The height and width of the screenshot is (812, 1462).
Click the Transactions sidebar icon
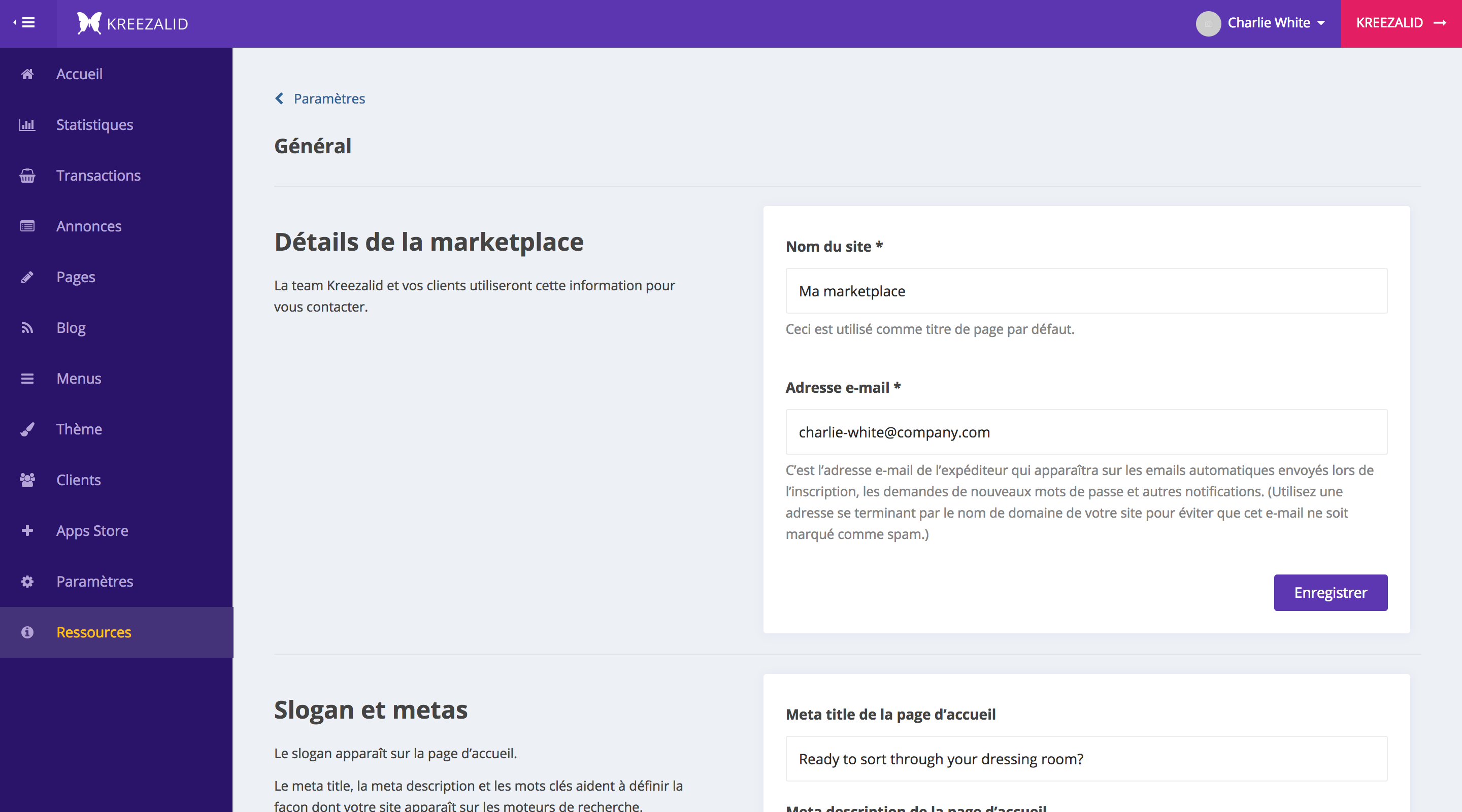pyautogui.click(x=27, y=175)
